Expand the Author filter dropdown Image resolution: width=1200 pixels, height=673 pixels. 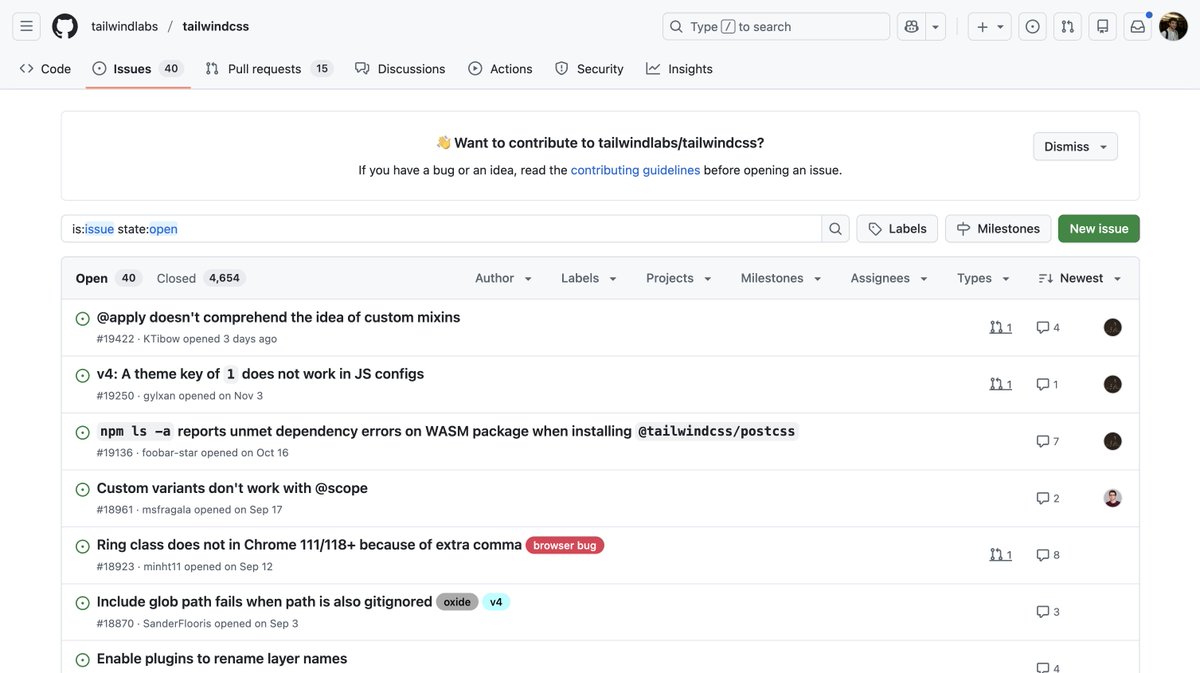(x=504, y=278)
